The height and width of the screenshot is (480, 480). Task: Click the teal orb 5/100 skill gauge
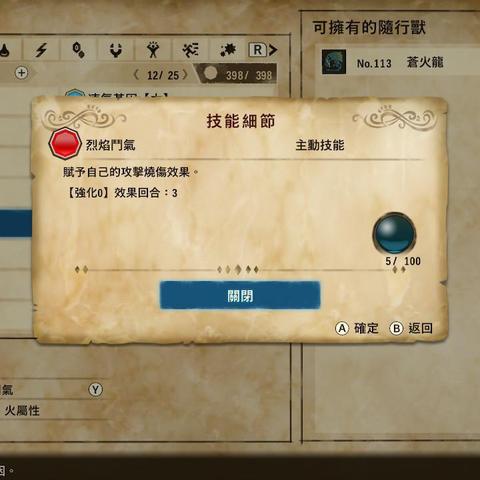tap(394, 234)
